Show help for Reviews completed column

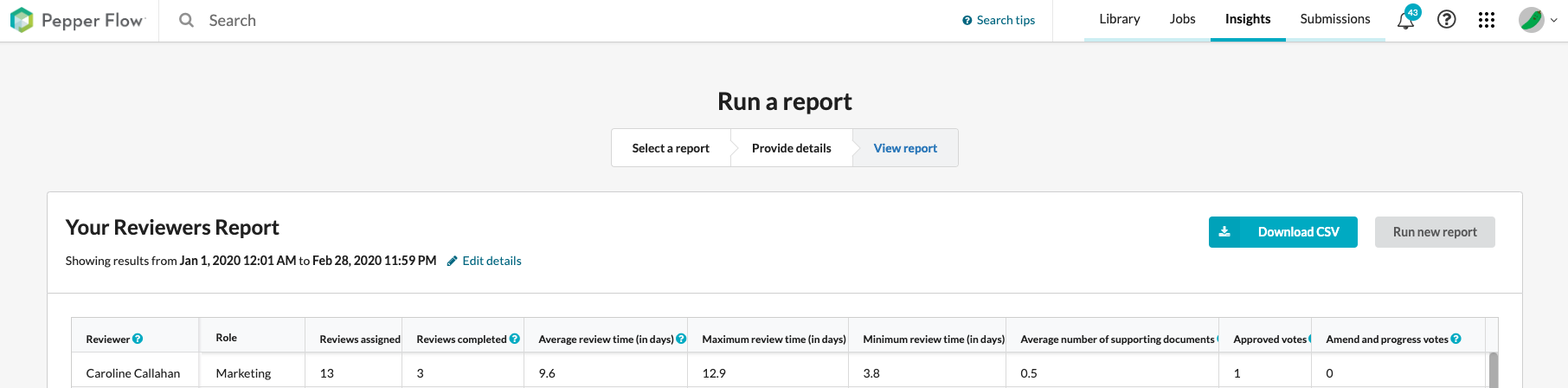[x=515, y=339]
